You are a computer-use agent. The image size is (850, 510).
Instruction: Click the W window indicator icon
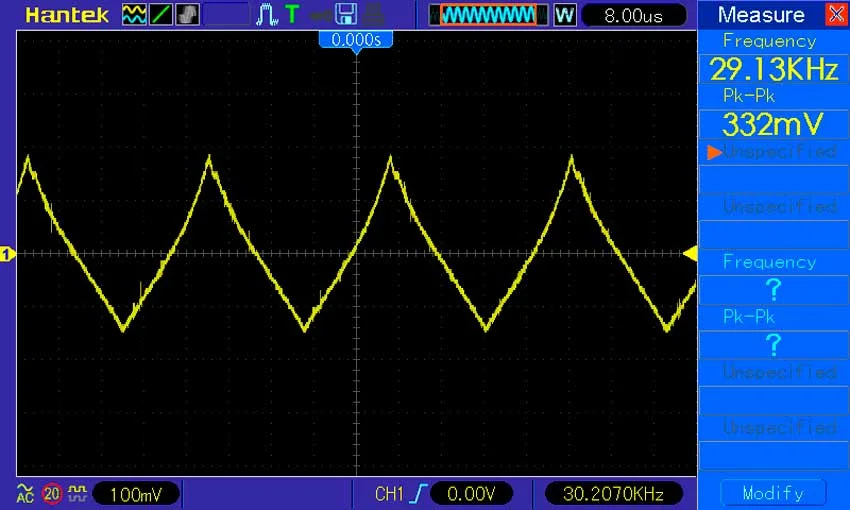coord(564,15)
